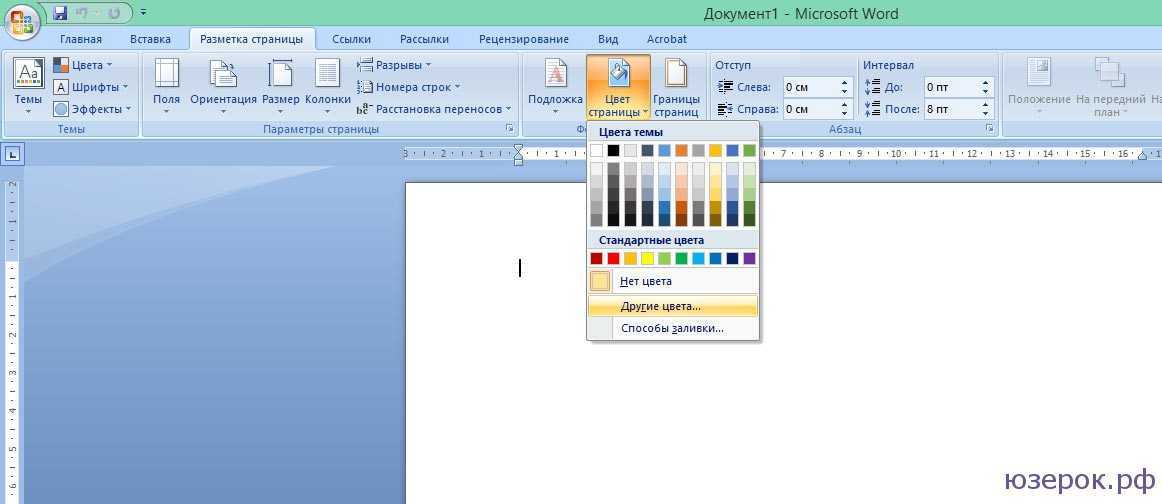The height and width of the screenshot is (504, 1162).
Task: Click the После spacing field showing 8 пт
Action: (951, 109)
